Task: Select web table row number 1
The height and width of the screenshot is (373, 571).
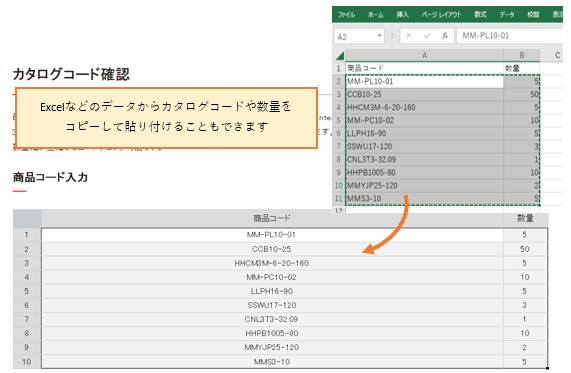Action: (x=27, y=235)
